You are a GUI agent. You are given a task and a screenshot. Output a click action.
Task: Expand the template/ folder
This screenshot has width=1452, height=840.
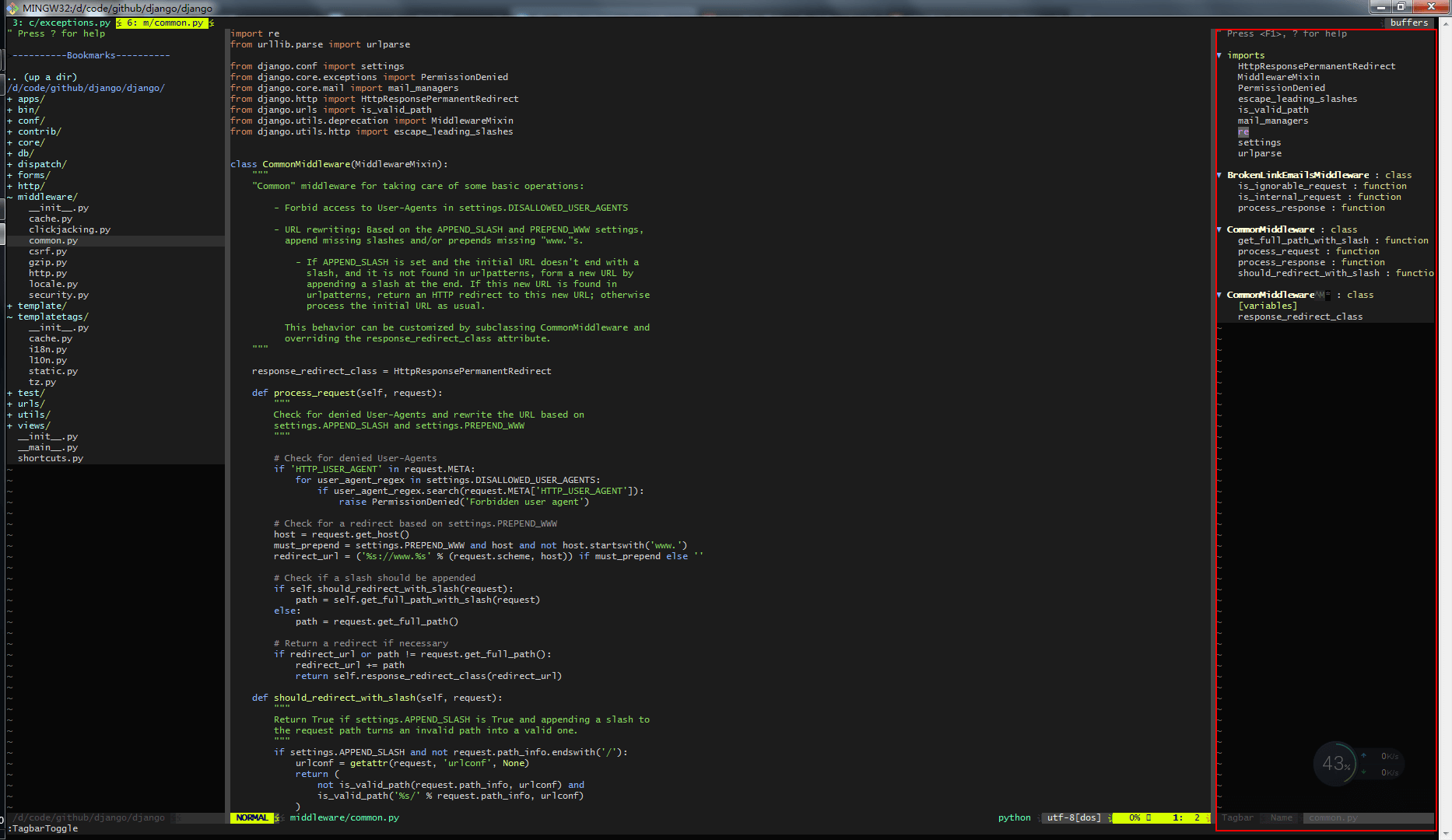point(37,306)
